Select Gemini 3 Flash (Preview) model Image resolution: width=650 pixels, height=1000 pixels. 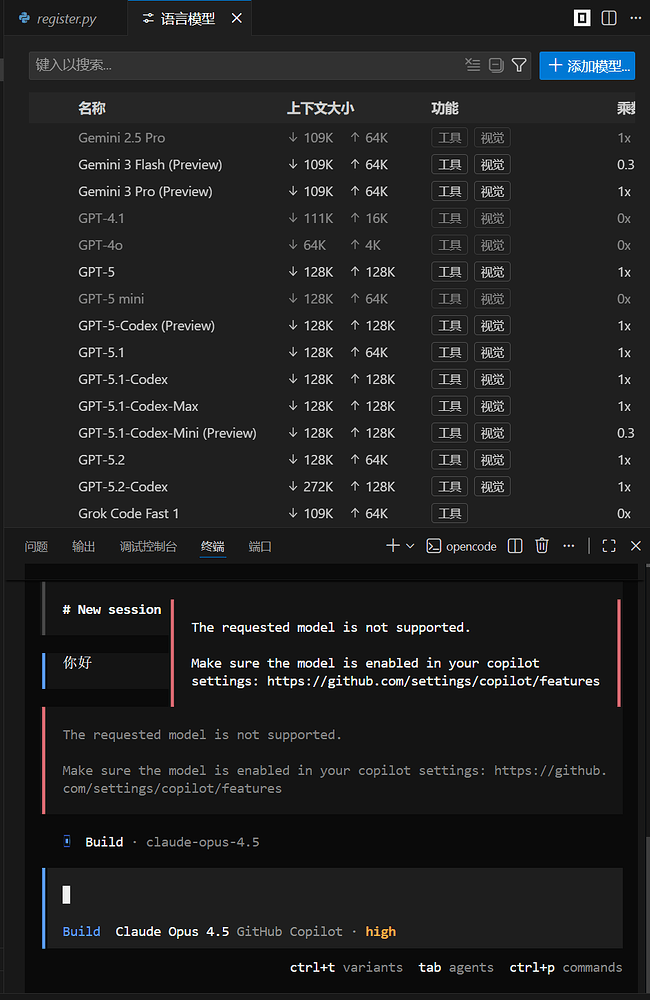tap(332, 165)
